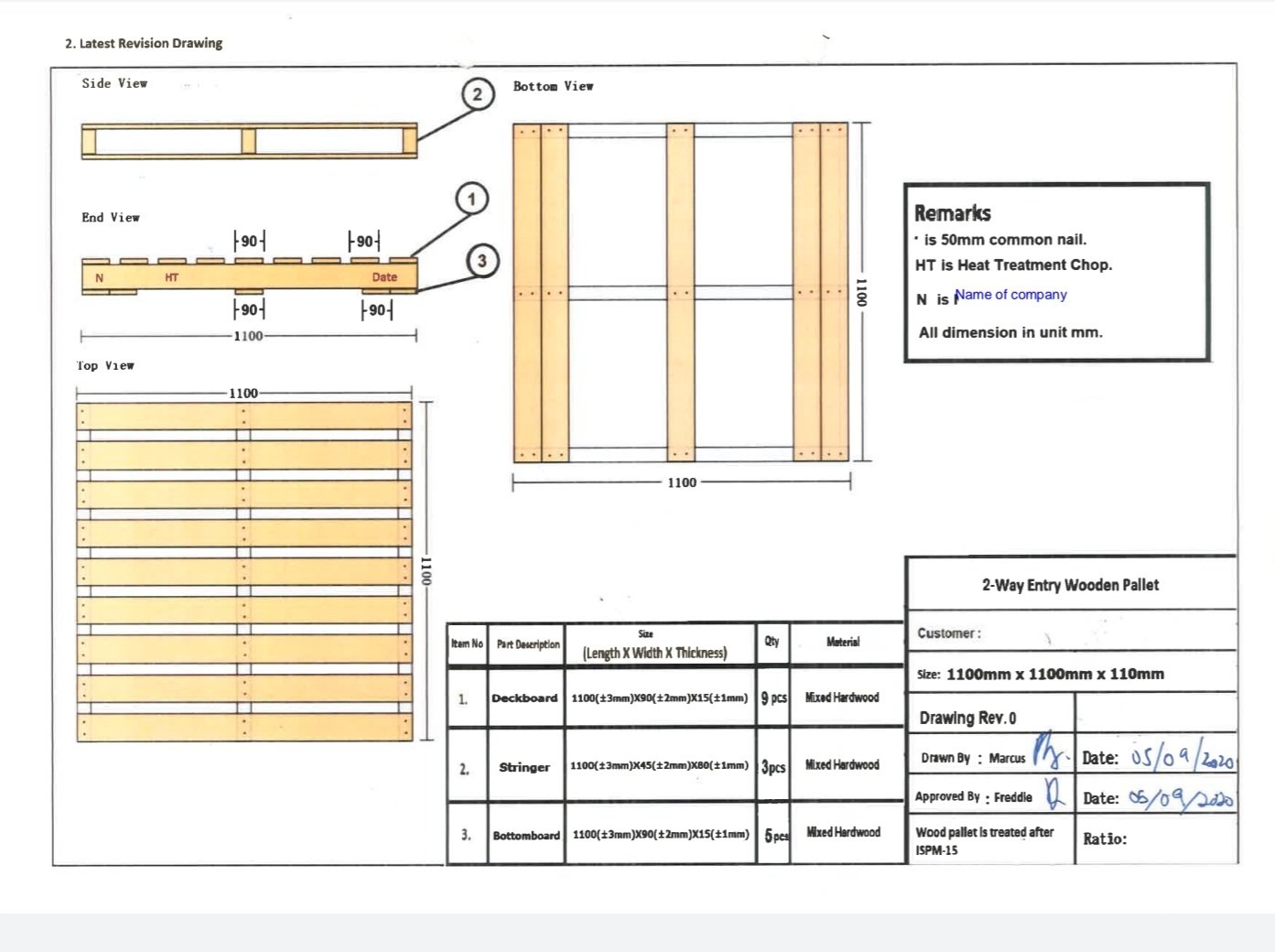1275x952 pixels.
Task: Click the '2-Way Entry Wooden Pallet' title
Action: pyautogui.click(x=1070, y=585)
